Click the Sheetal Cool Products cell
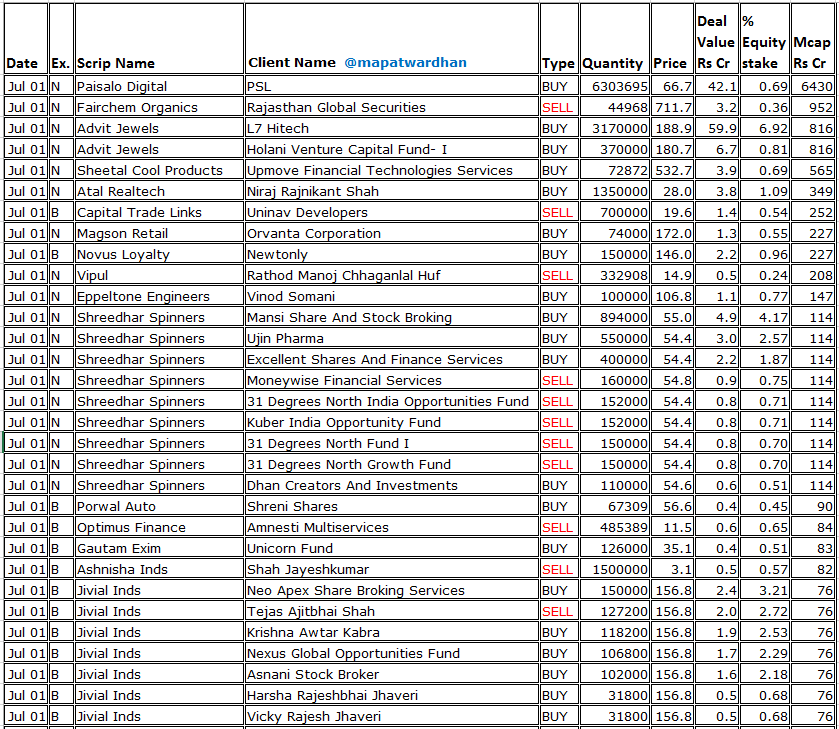839x729 pixels. 159,170
